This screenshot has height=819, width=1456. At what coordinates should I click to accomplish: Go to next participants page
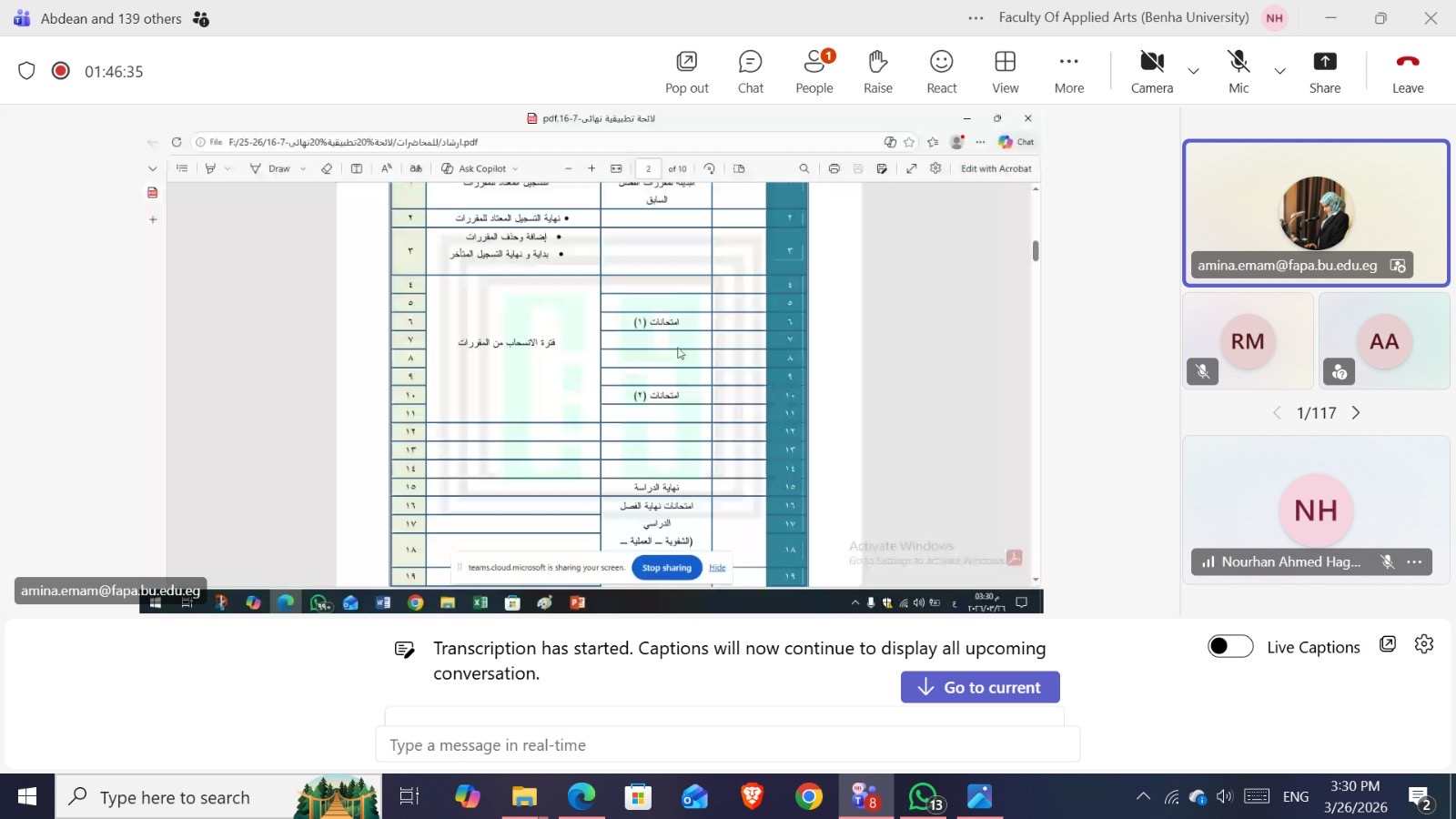(1356, 413)
